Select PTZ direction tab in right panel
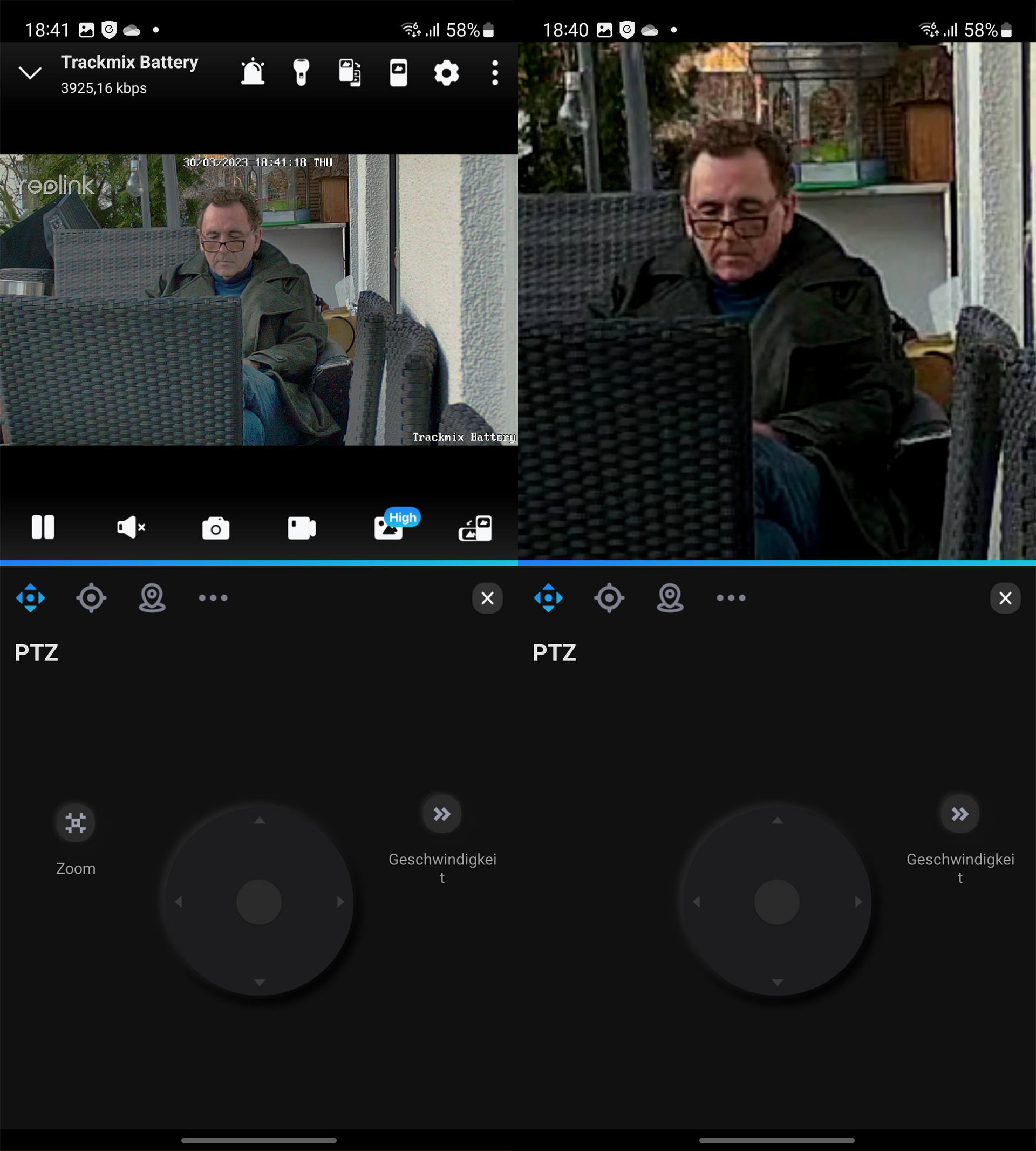 point(548,598)
